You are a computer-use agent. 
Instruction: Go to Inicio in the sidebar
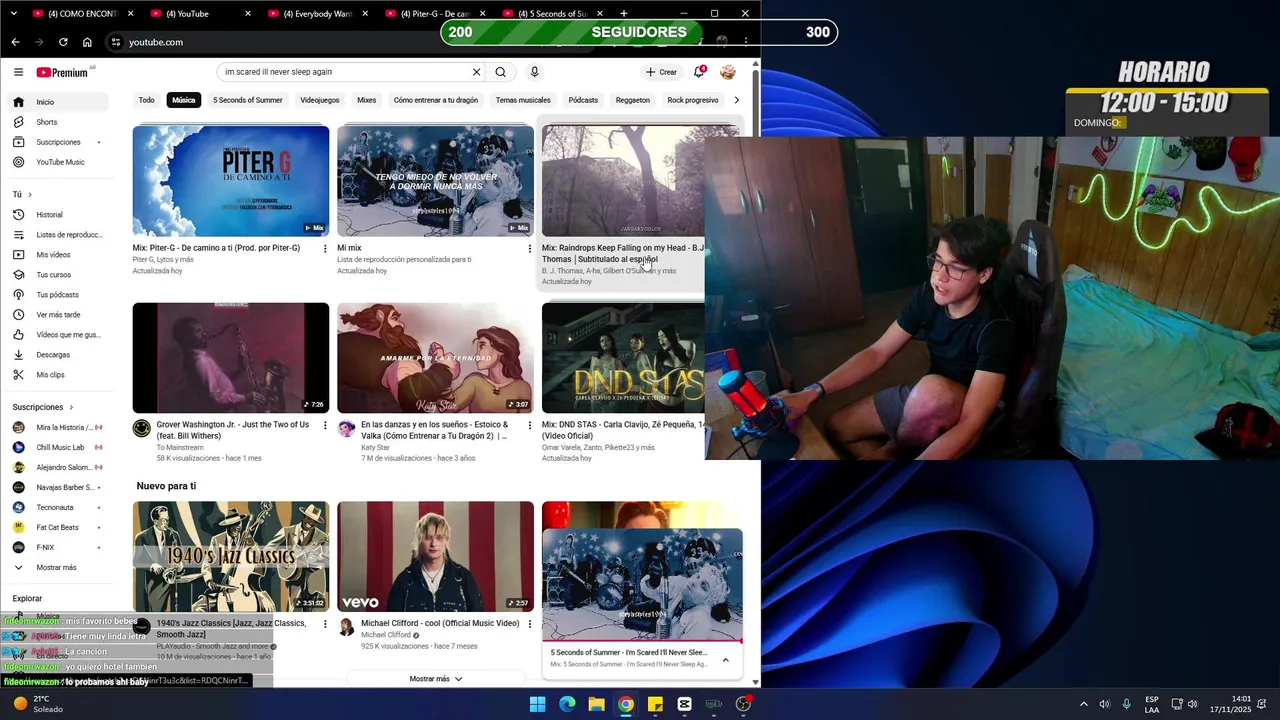[x=58, y=102]
